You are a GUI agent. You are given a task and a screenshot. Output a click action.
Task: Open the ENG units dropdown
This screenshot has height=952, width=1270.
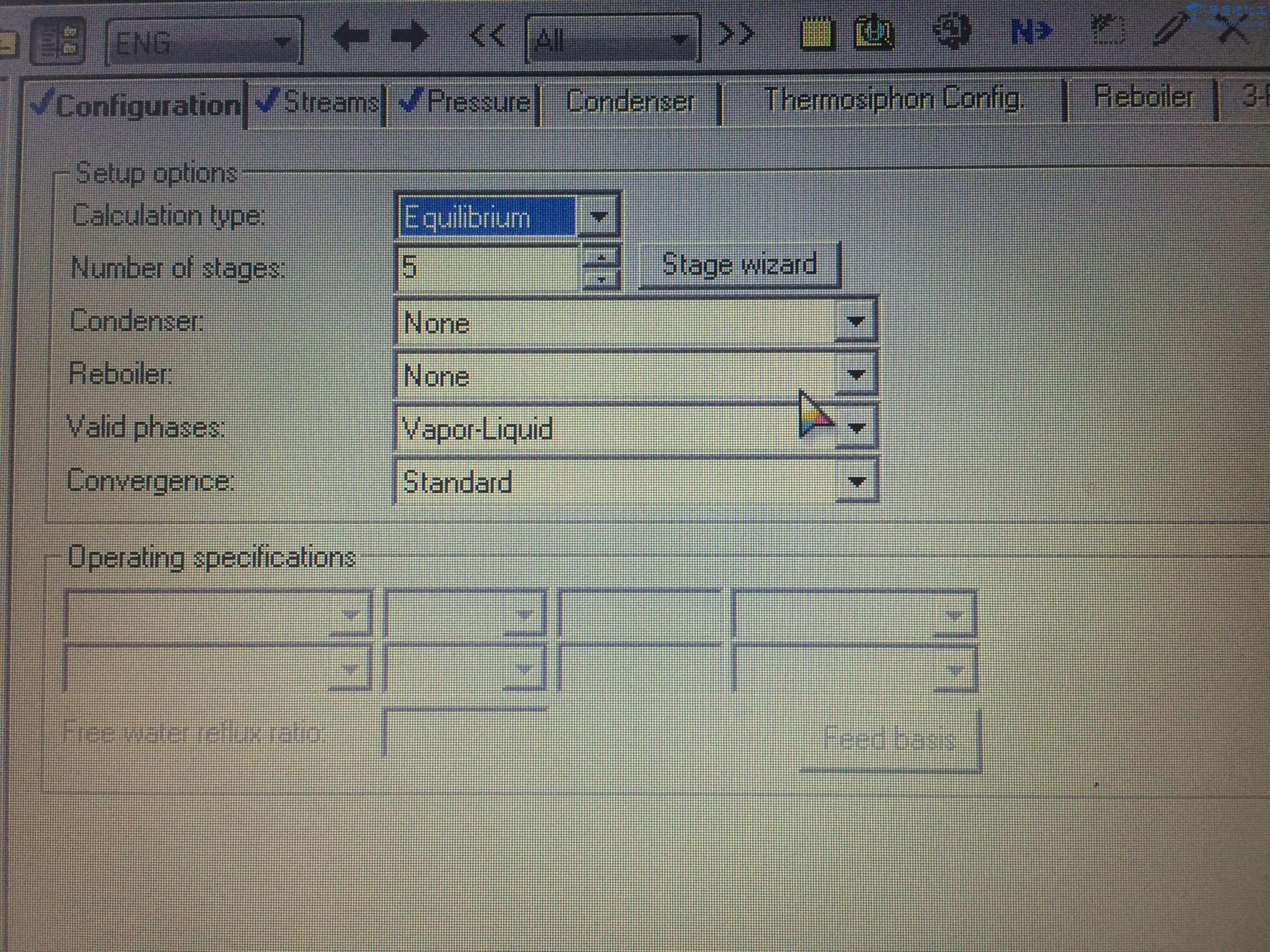coord(204,41)
